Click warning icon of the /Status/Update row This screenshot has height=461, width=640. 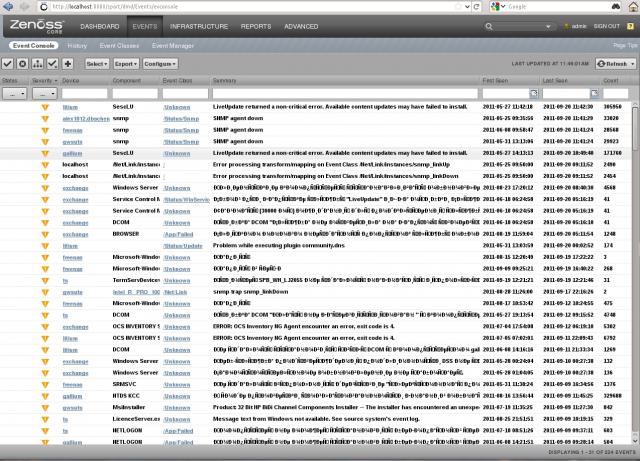coord(45,246)
